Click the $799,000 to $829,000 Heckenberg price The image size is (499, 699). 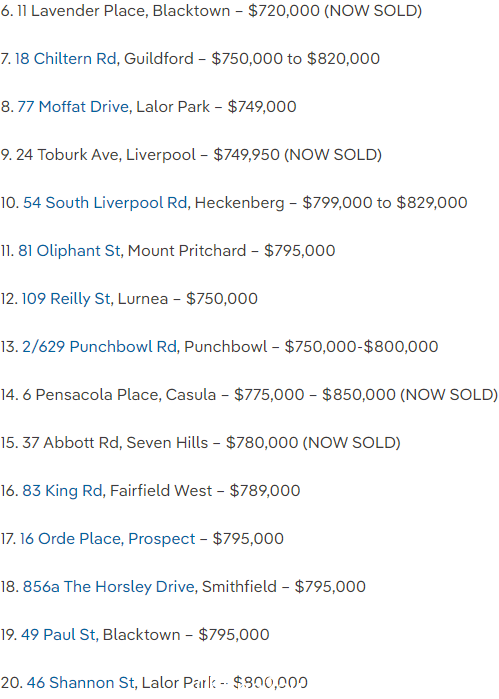pyautogui.click(x=385, y=202)
